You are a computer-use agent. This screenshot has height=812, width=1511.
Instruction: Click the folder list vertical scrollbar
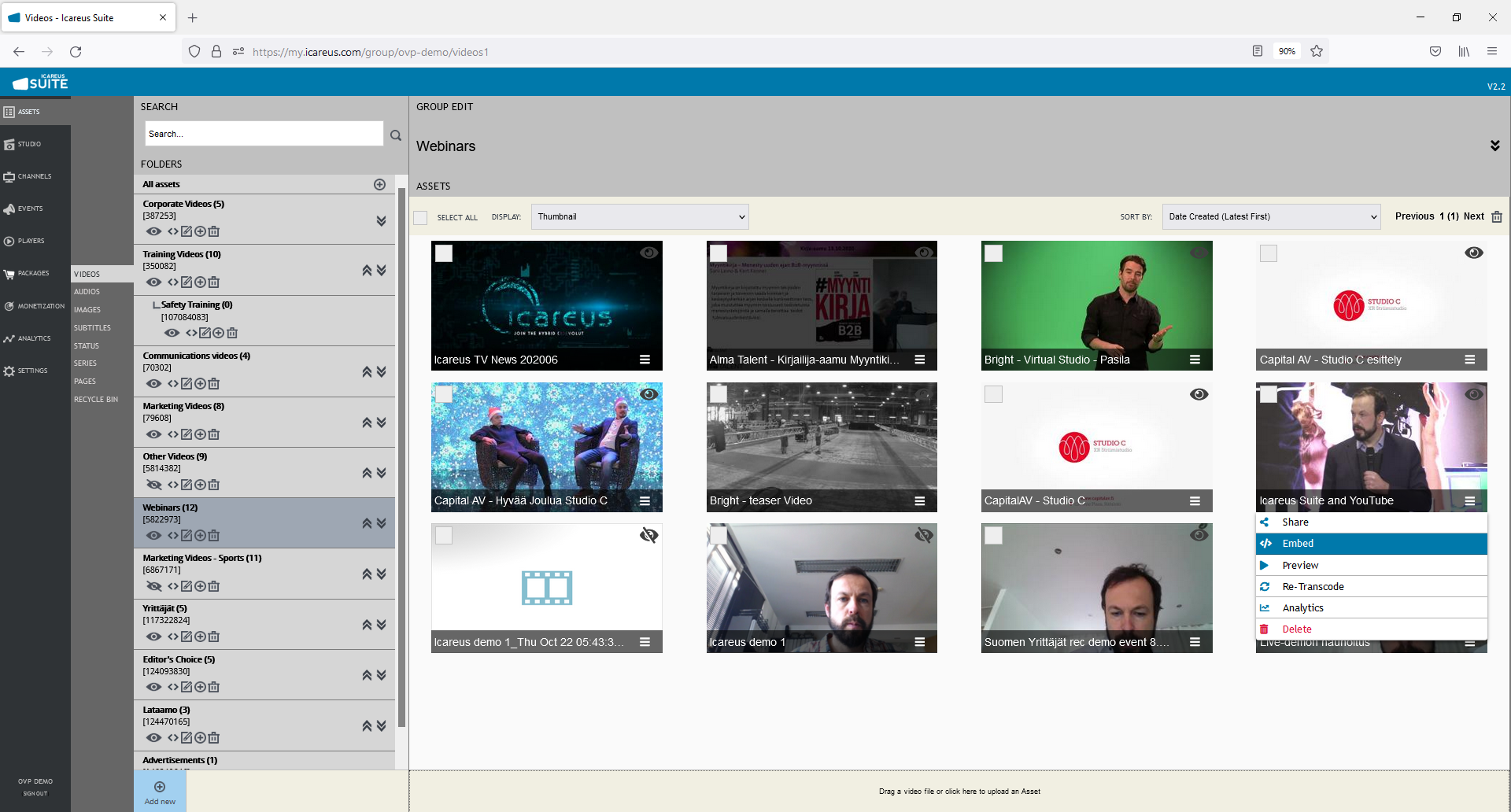pos(401,456)
